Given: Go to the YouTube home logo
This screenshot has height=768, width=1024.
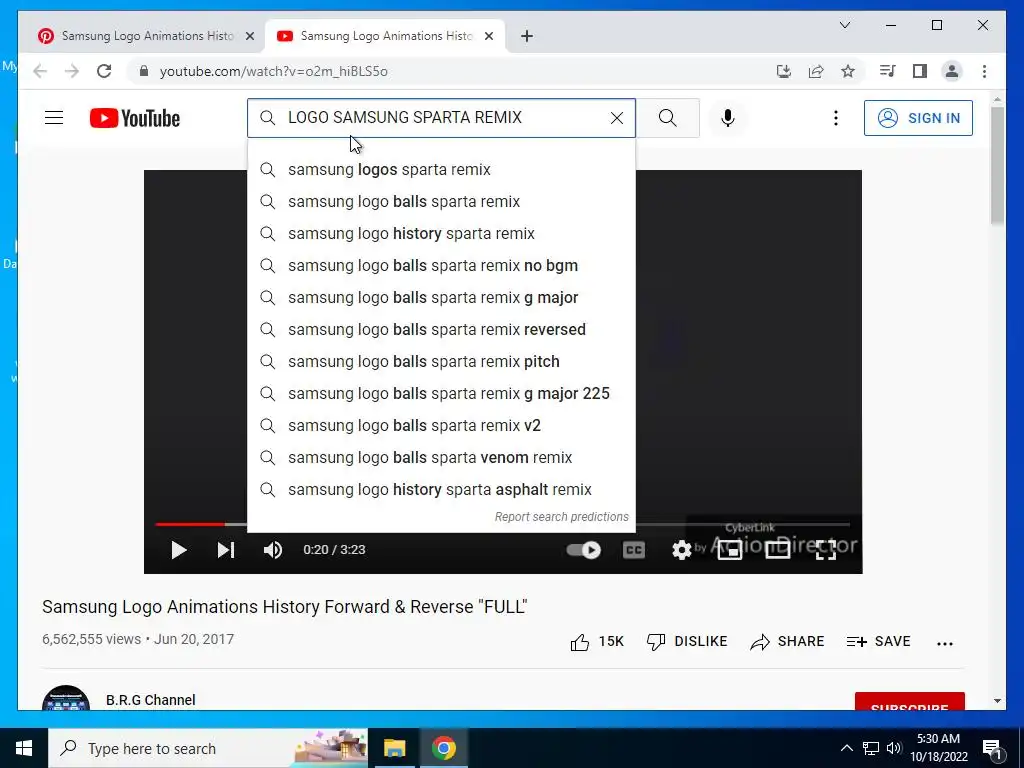Looking at the screenshot, I should [x=135, y=118].
